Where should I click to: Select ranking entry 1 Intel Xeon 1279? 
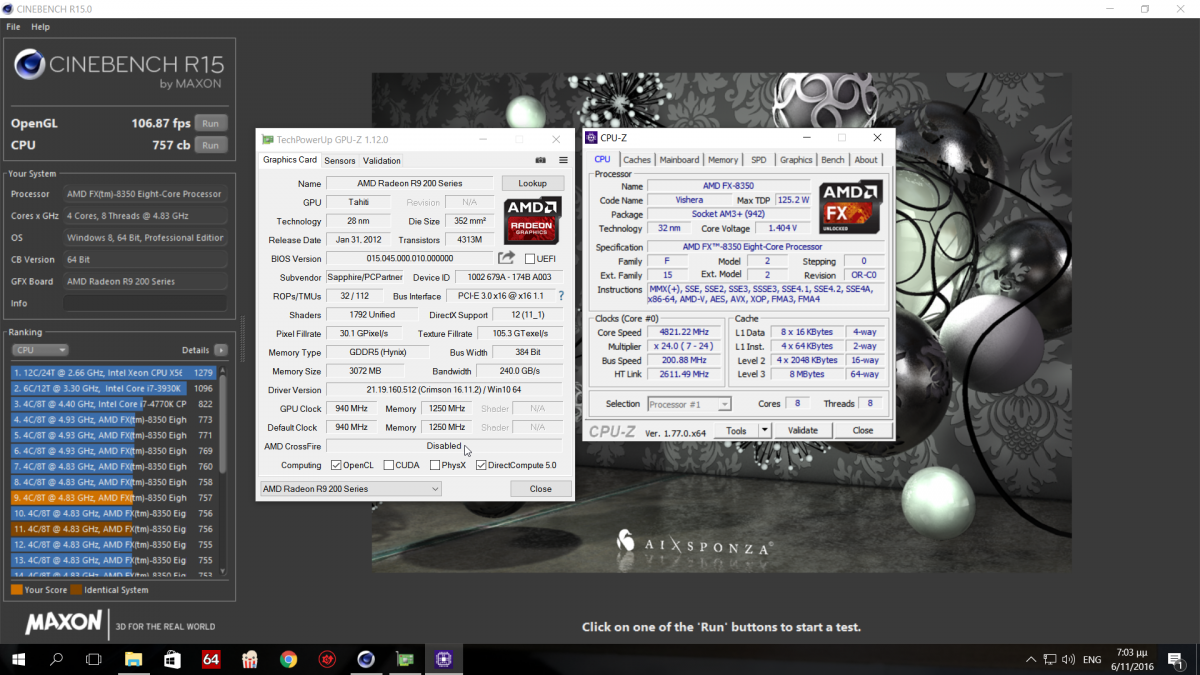click(x=114, y=373)
